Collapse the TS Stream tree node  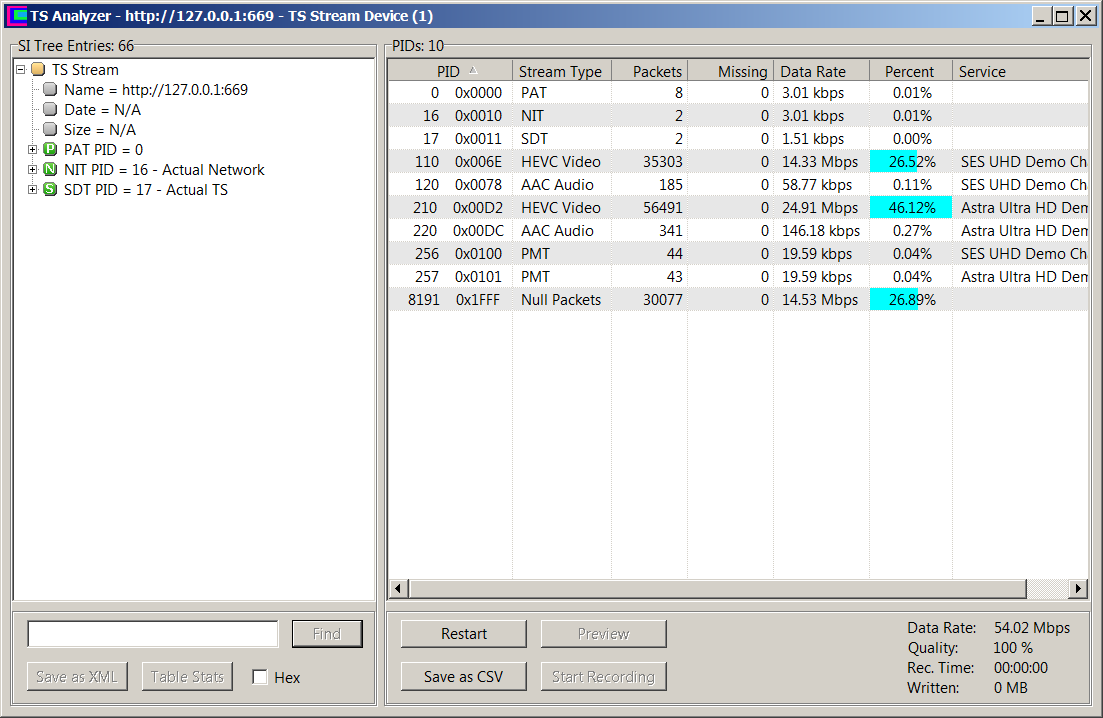pyautogui.click(x=21, y=70)
